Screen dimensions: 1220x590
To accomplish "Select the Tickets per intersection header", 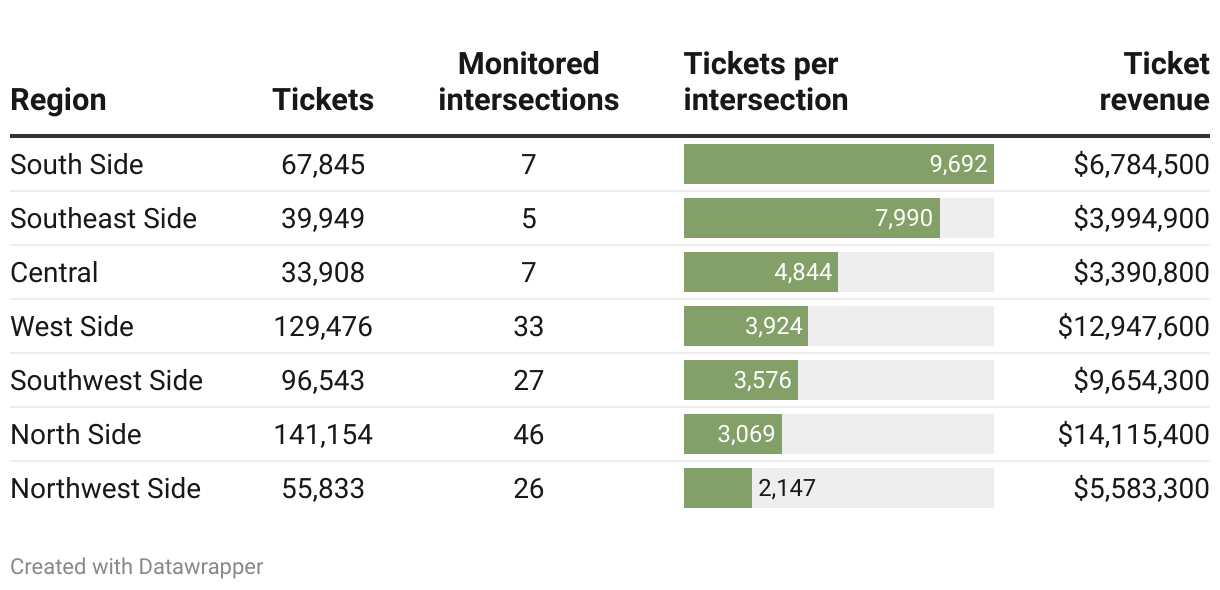I will [766, 82].
